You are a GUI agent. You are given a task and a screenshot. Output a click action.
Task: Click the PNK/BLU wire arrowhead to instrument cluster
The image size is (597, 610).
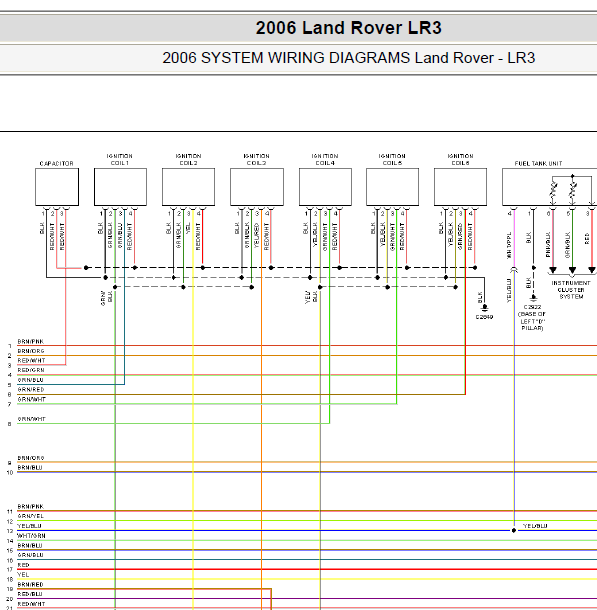[x=553, y=270]
